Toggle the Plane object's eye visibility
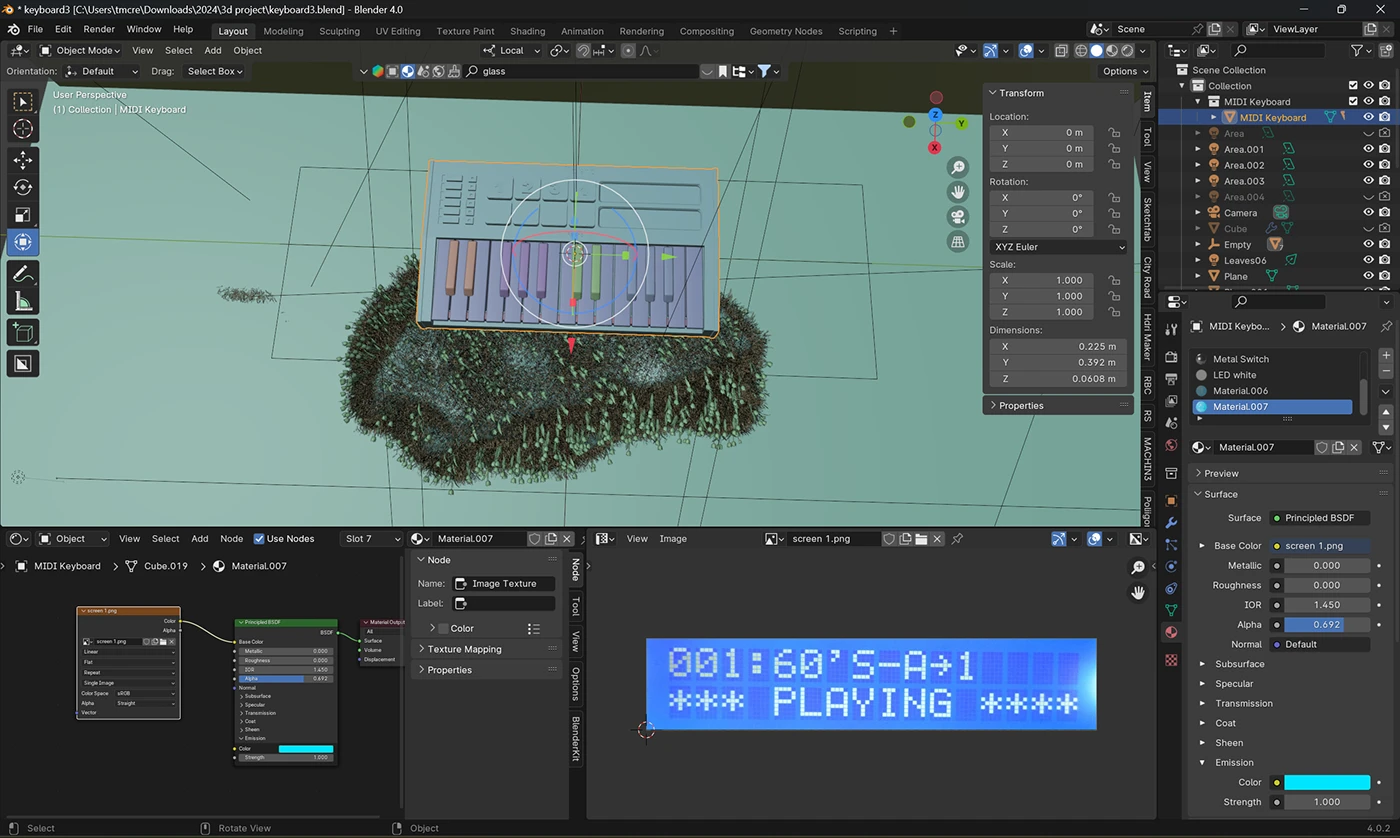 click(x=1368, y=276)
